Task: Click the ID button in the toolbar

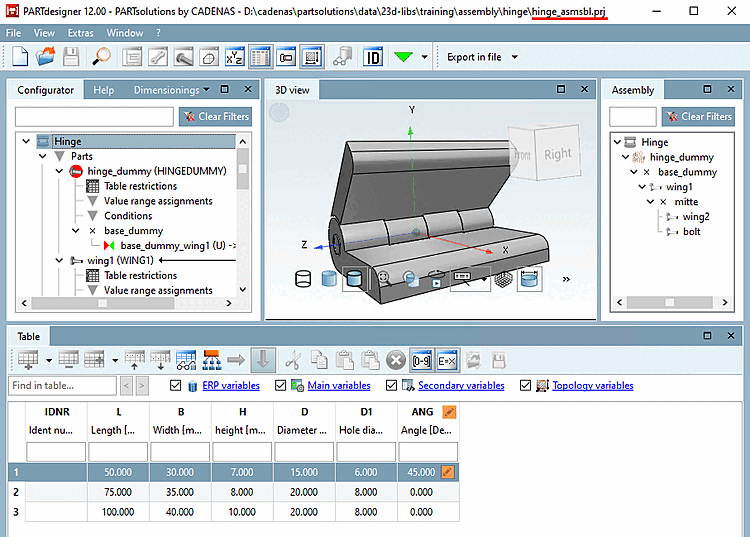Action: (373, 57)
